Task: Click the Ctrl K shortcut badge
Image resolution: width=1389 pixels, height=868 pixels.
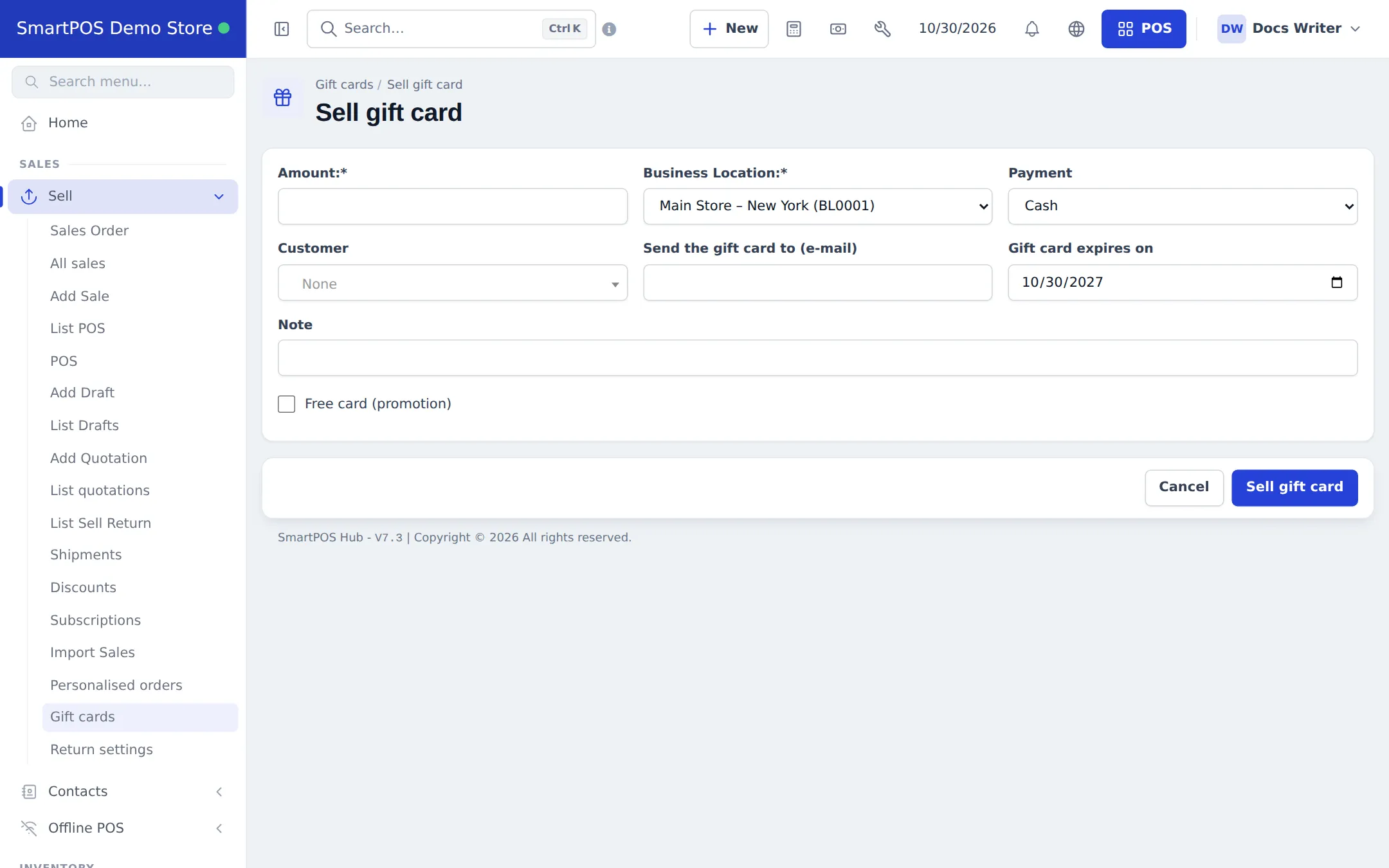Action: click(x=564, y=29)
